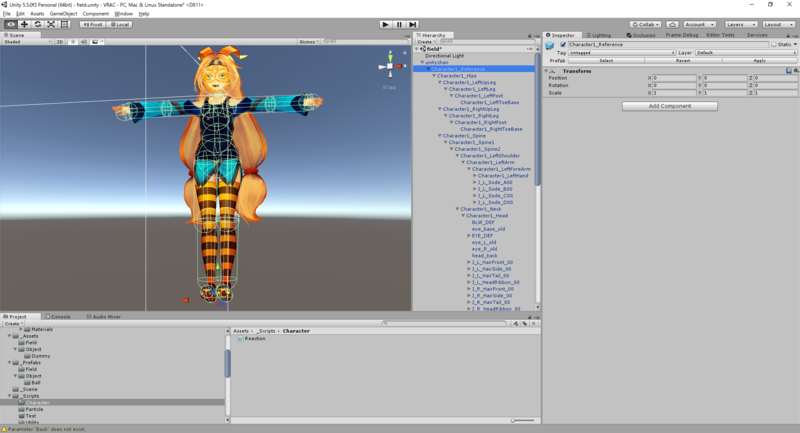Click the blue GameObject cube icon in Inspector

[550, 46]
